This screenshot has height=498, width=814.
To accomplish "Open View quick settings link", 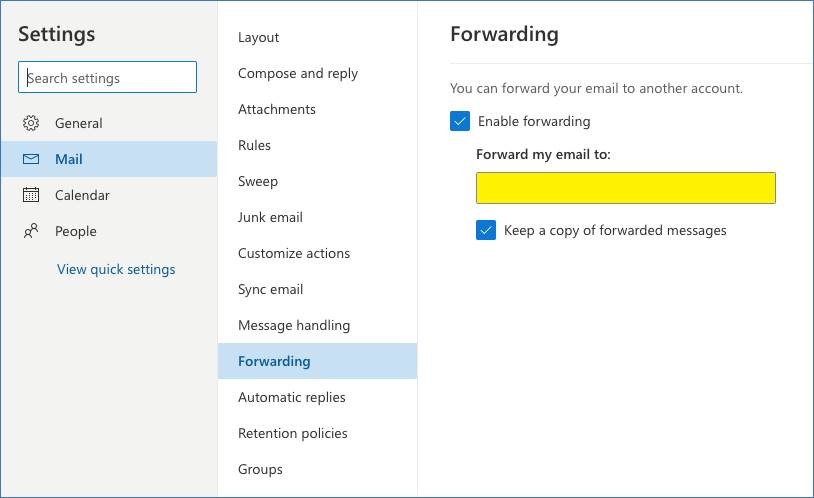I will point(116,270).
